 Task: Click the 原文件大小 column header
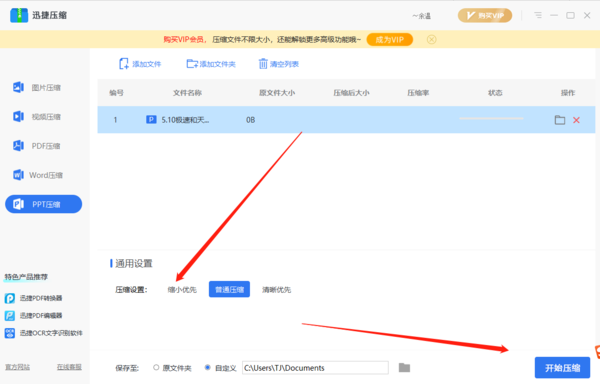pos(277,93)
